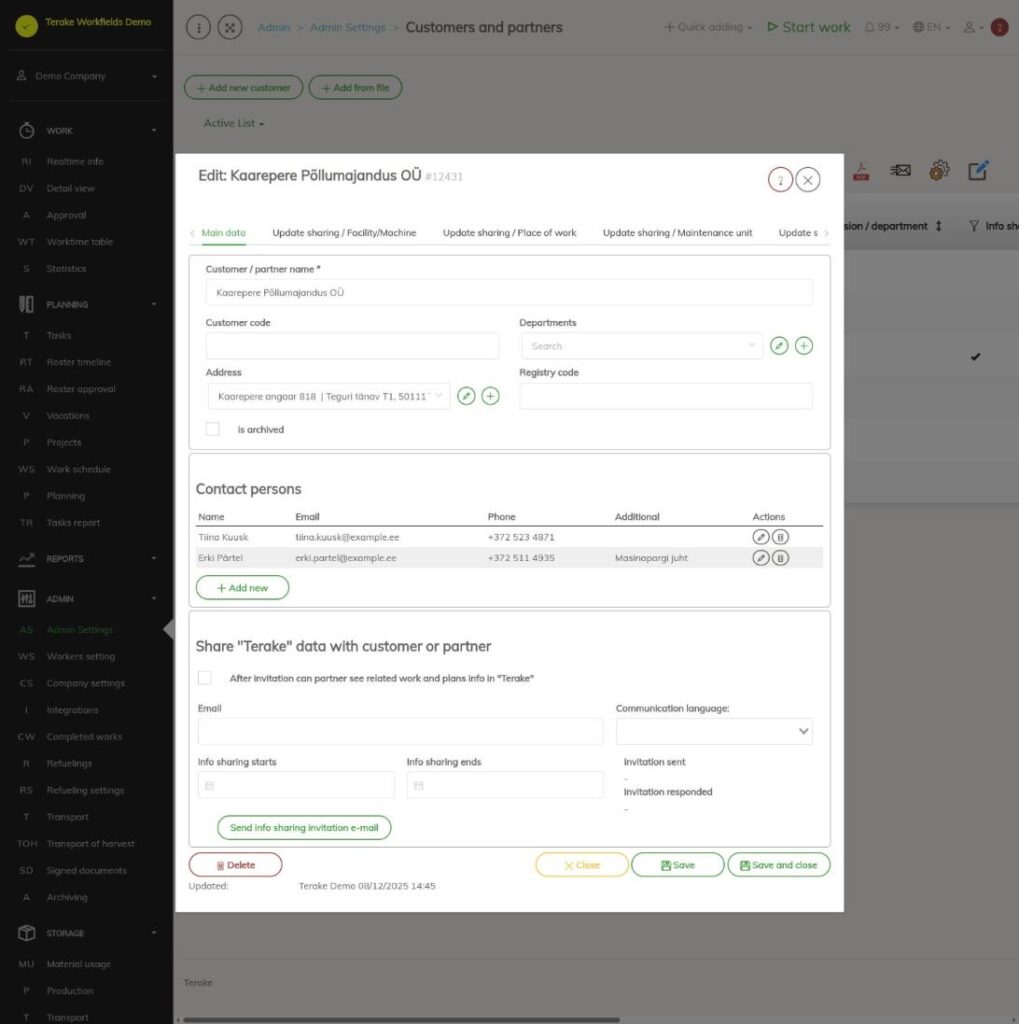1019x1024 pixels.
Task: Delete contact Tiina Kuusk
Action: click(x=780, y=537)
